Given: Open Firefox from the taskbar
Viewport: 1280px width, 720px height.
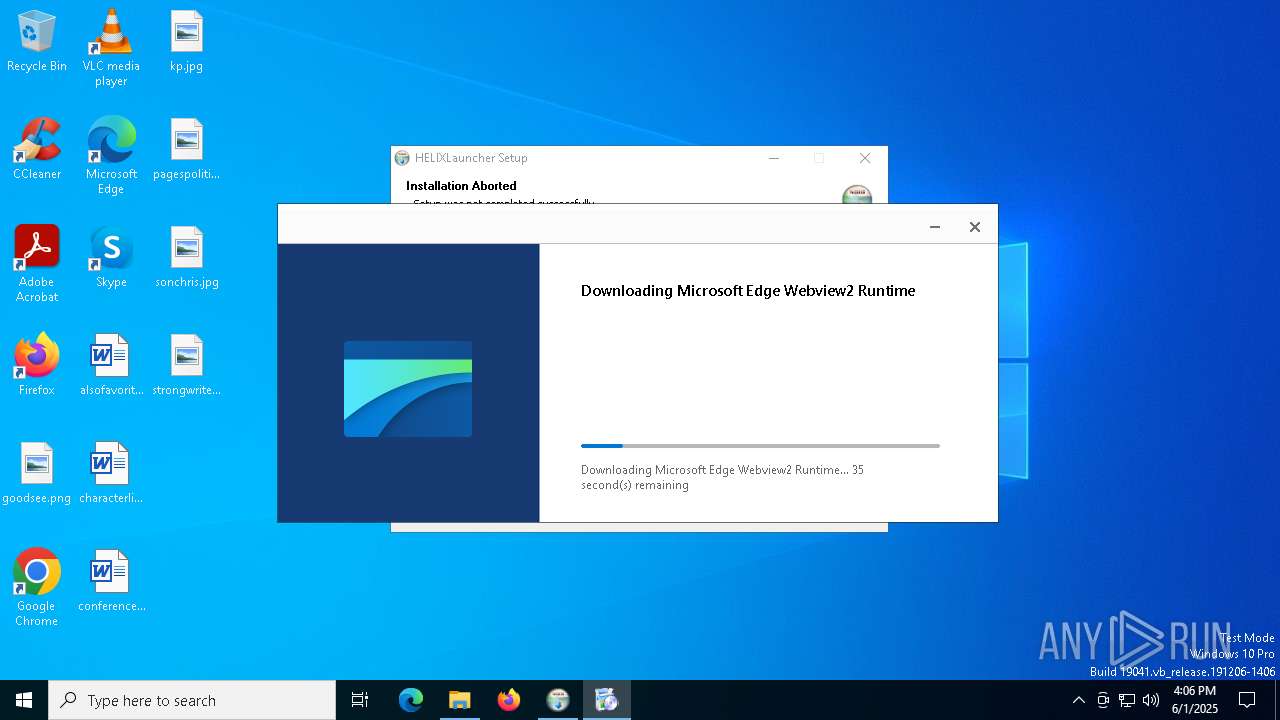Looking at the screenshot, I should pos(509,700).
